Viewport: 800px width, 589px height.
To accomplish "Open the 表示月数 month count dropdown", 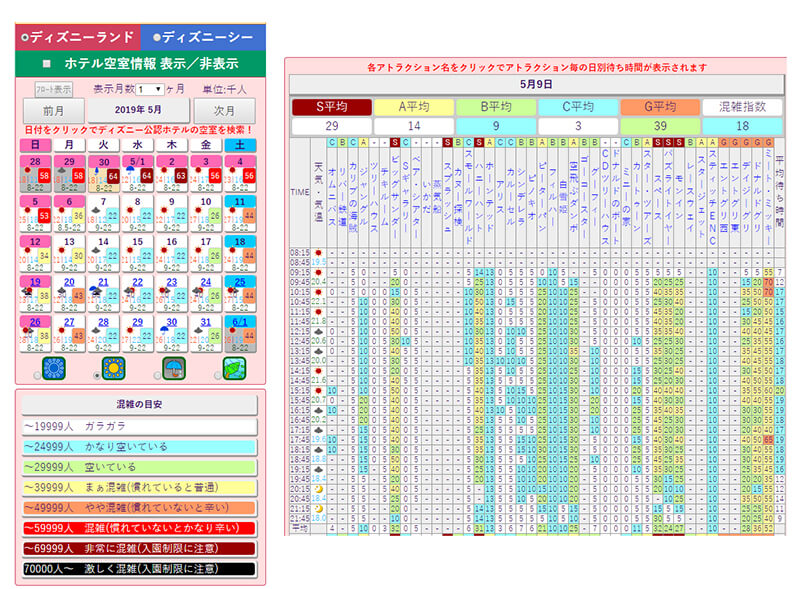I will tap(151, 89).
